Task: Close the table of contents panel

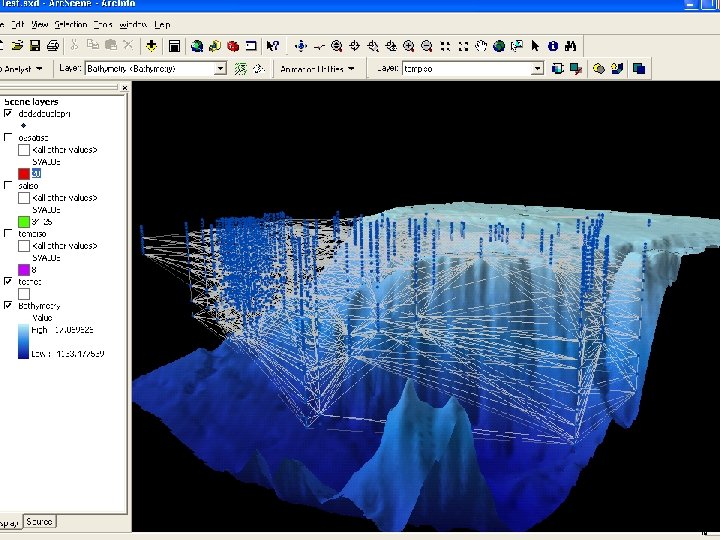Action: 124,87
